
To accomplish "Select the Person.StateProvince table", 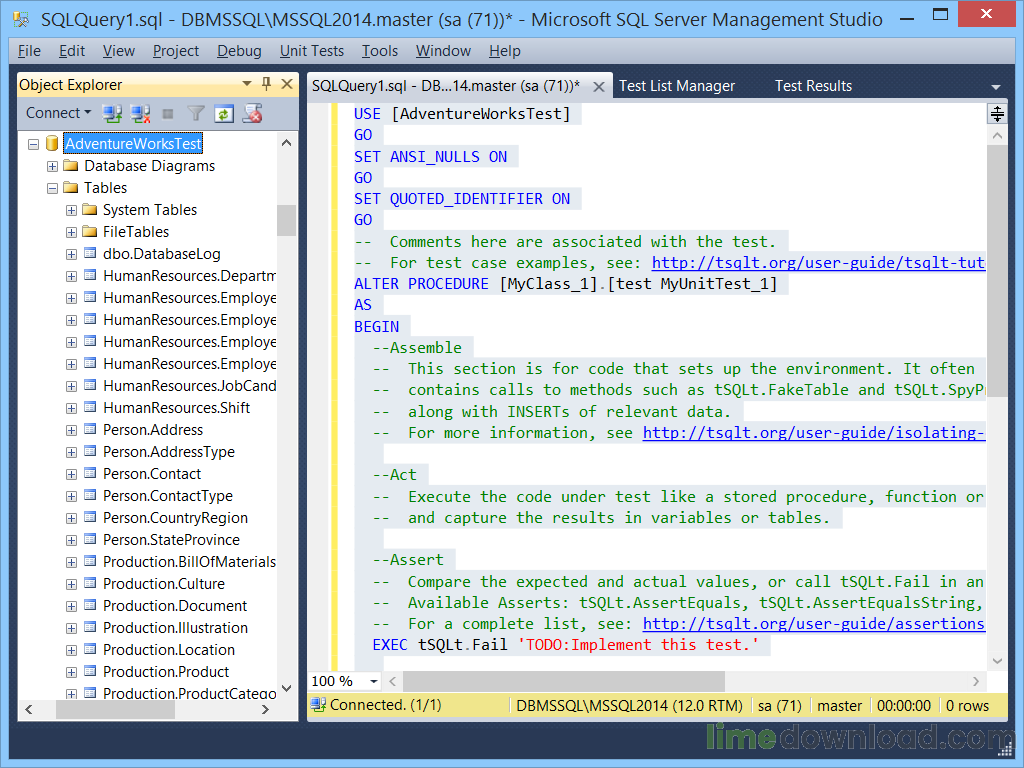I will pyautogui.click(x=171, y=539).
